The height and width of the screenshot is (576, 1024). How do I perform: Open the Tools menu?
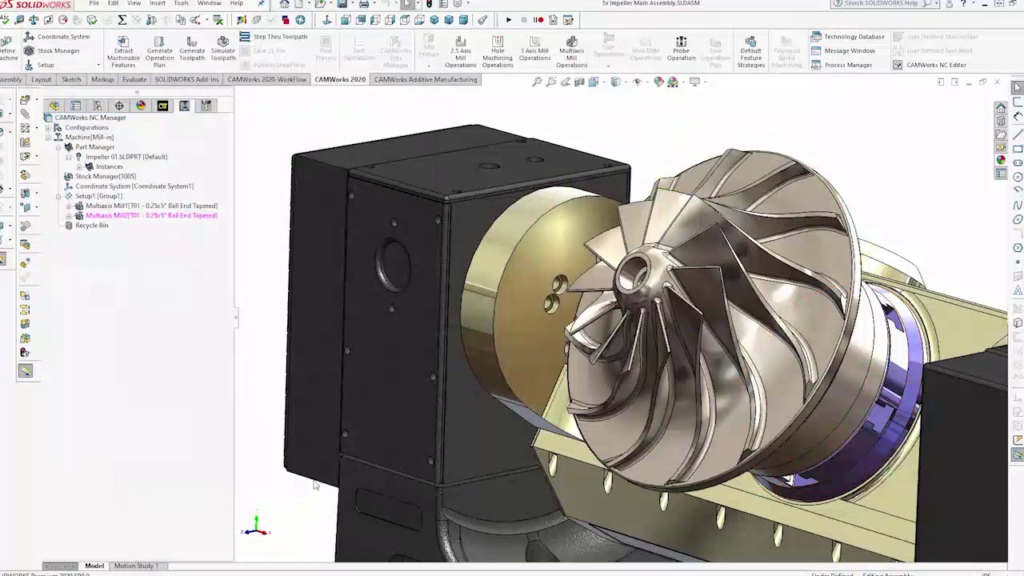[x=180, y=4]
